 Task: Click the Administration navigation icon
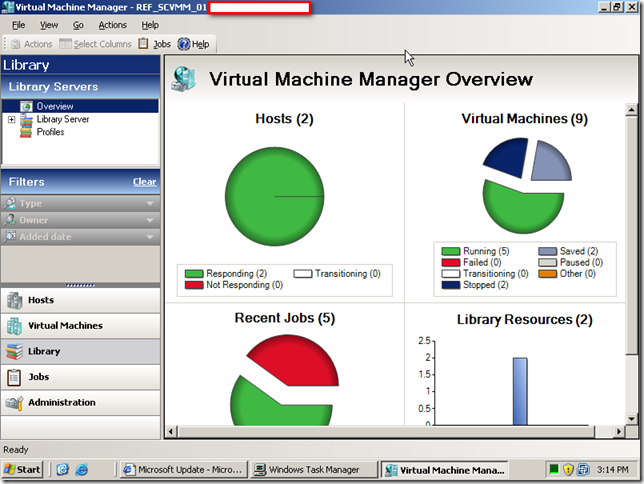14,403
